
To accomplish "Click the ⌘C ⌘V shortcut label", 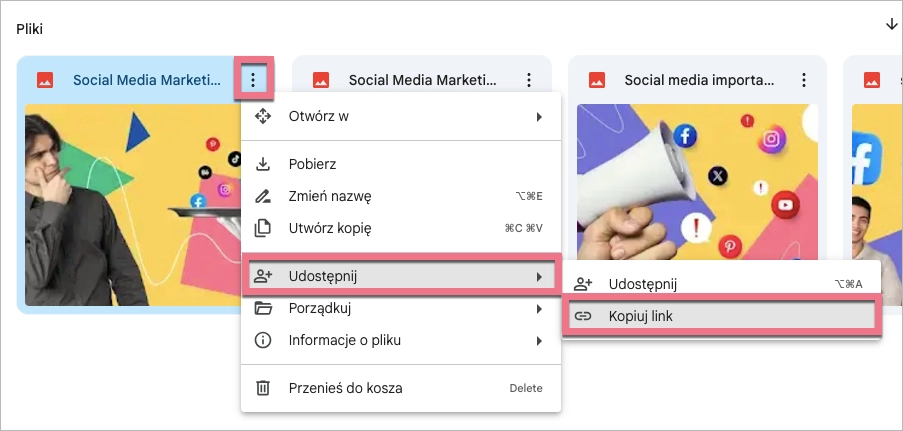I will click(x=523, y=228).
